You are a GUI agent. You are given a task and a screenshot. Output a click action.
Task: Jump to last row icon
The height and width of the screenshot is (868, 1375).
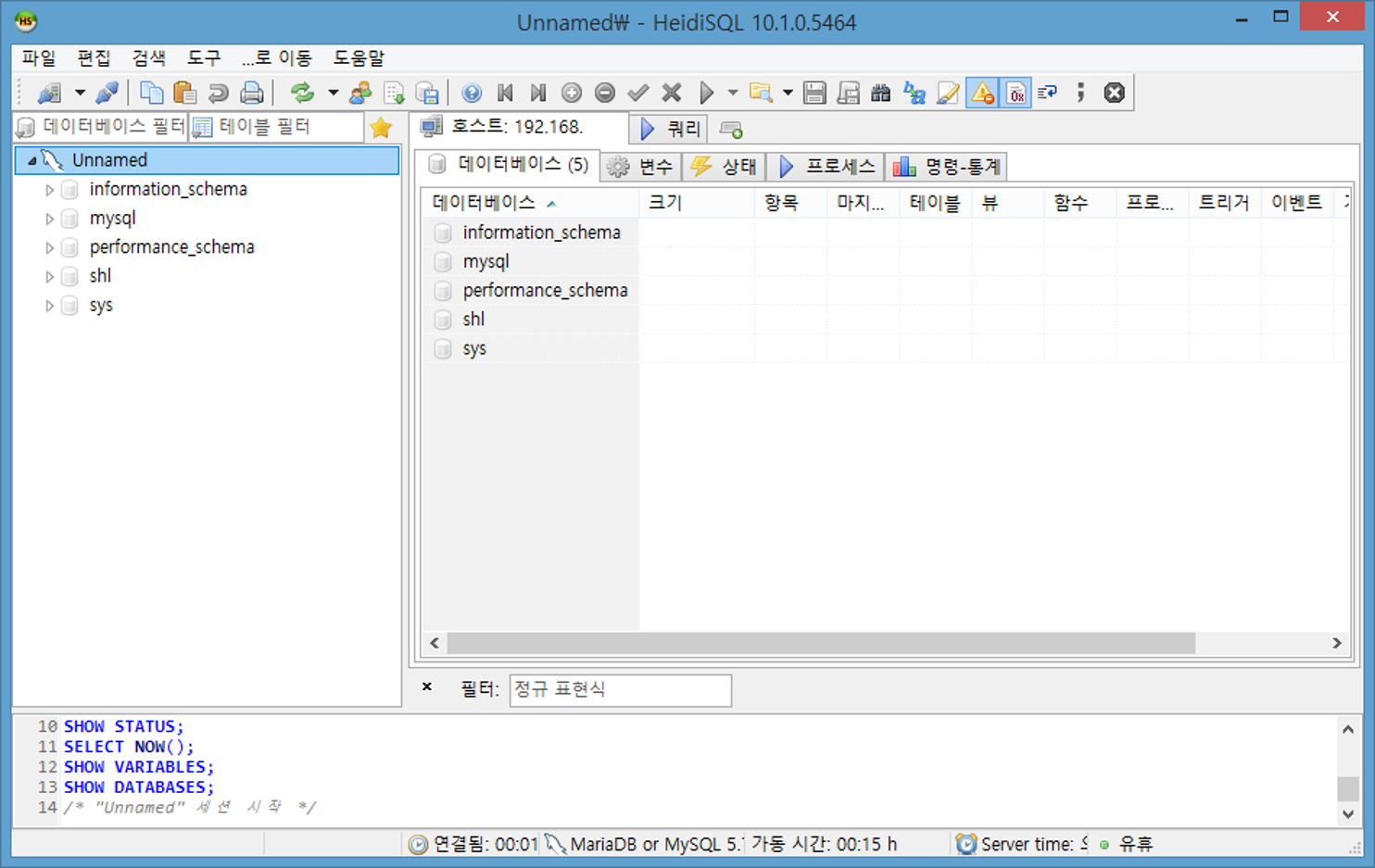click(x=538, y=93)
